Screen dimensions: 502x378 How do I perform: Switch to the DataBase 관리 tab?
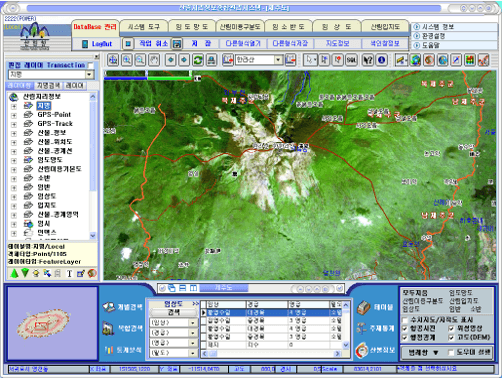click(x=95, y=27)
